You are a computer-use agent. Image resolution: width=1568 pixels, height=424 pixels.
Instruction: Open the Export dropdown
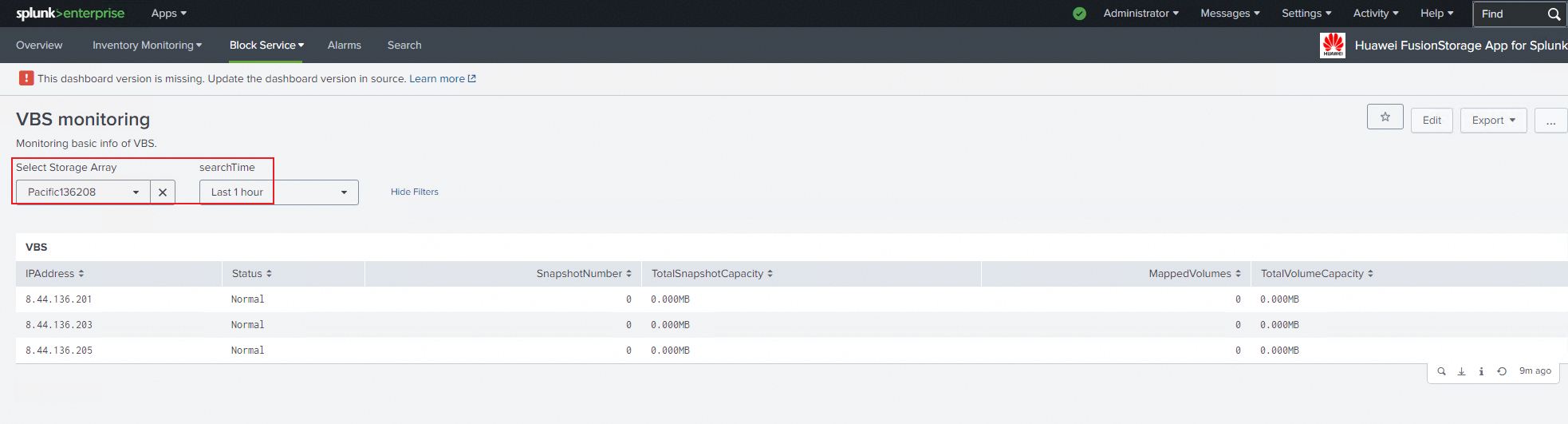tap(1493, 121)
